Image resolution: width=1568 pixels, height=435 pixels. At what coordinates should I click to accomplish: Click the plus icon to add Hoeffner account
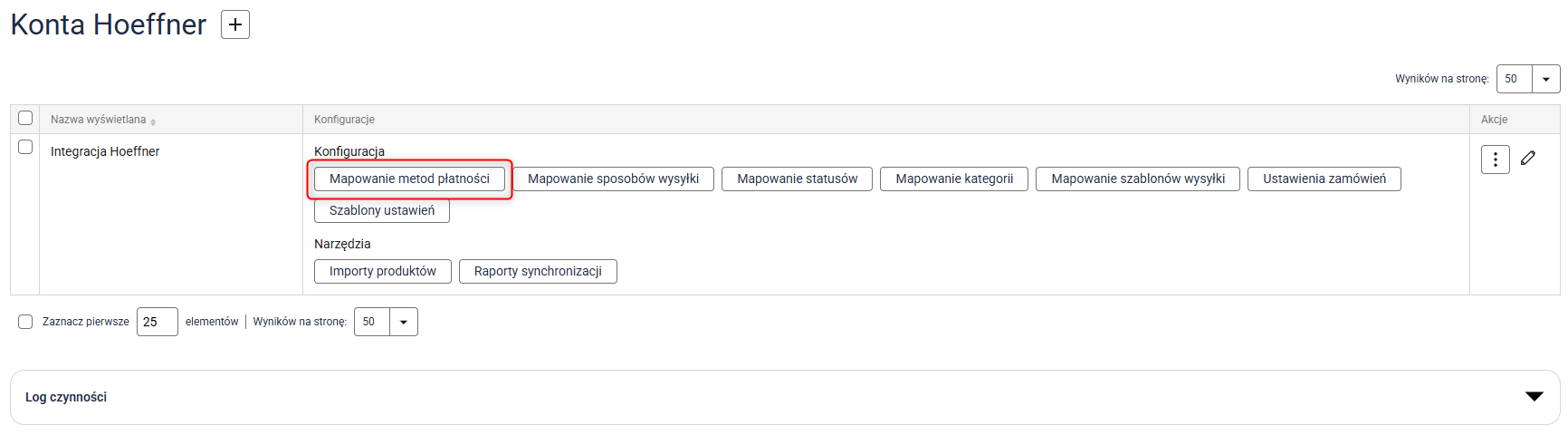pos(235,24)
